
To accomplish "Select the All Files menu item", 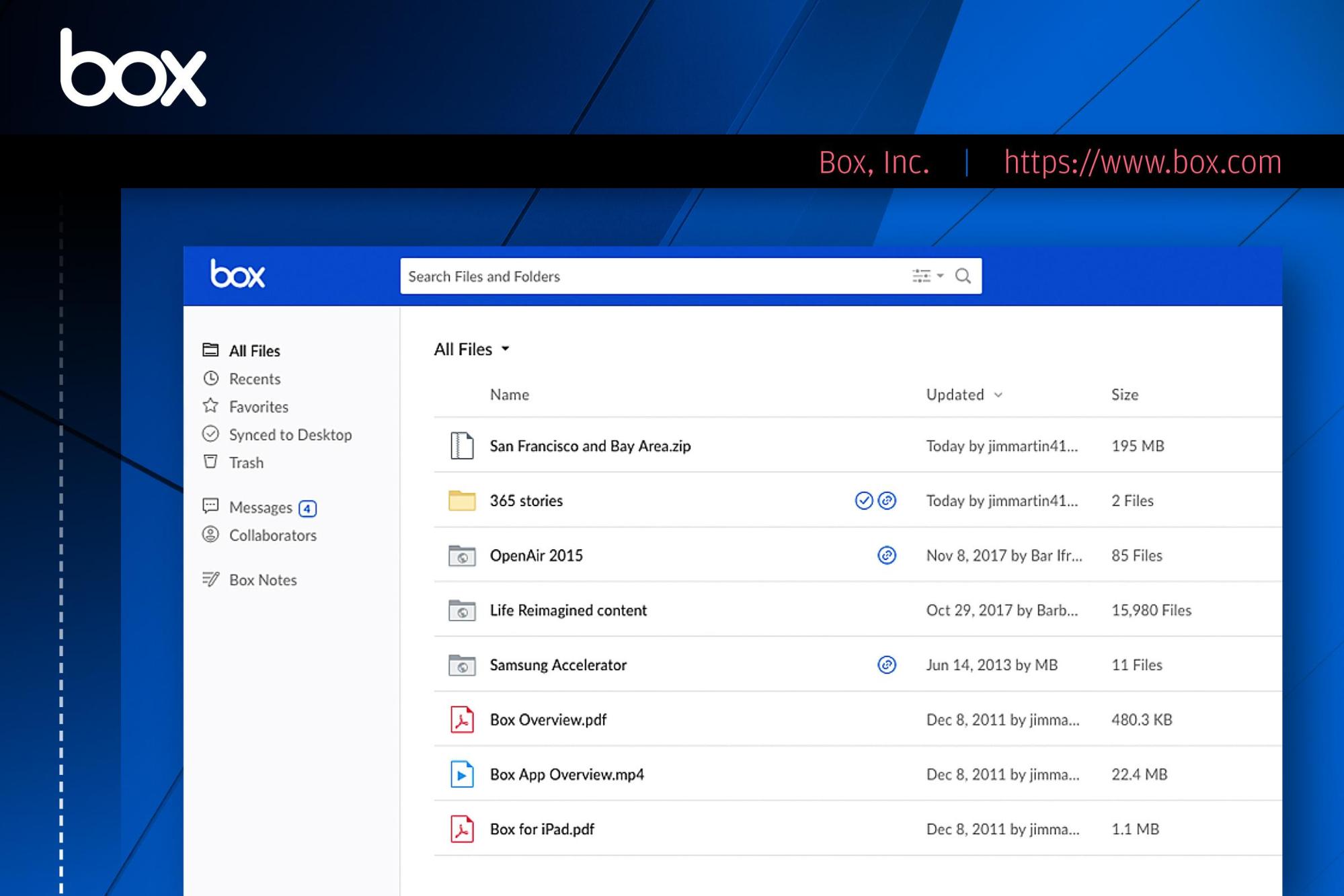I will point(253,350).
